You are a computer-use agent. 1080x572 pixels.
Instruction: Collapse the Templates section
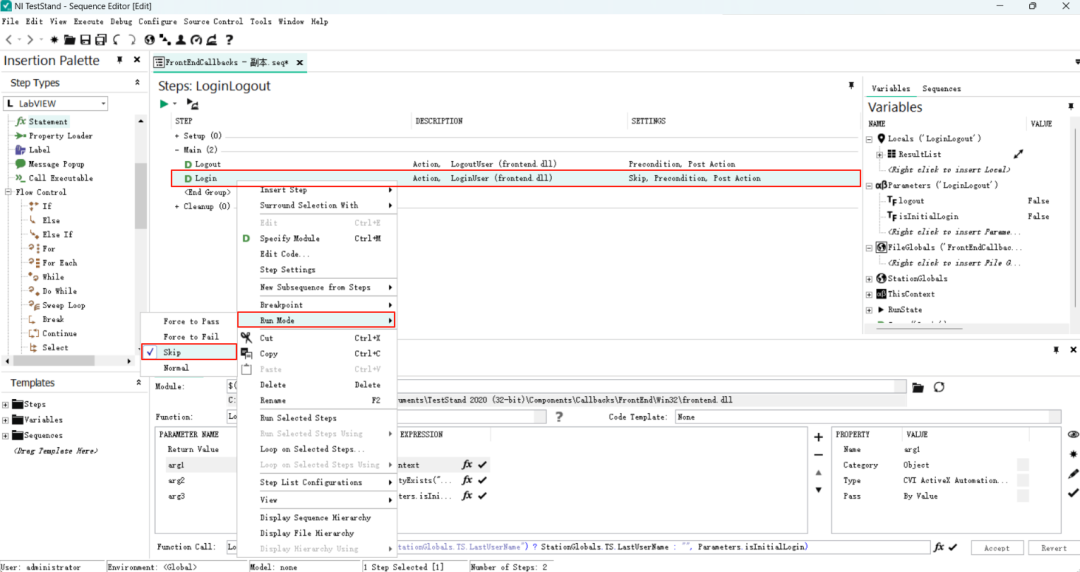tap(138, 382)
